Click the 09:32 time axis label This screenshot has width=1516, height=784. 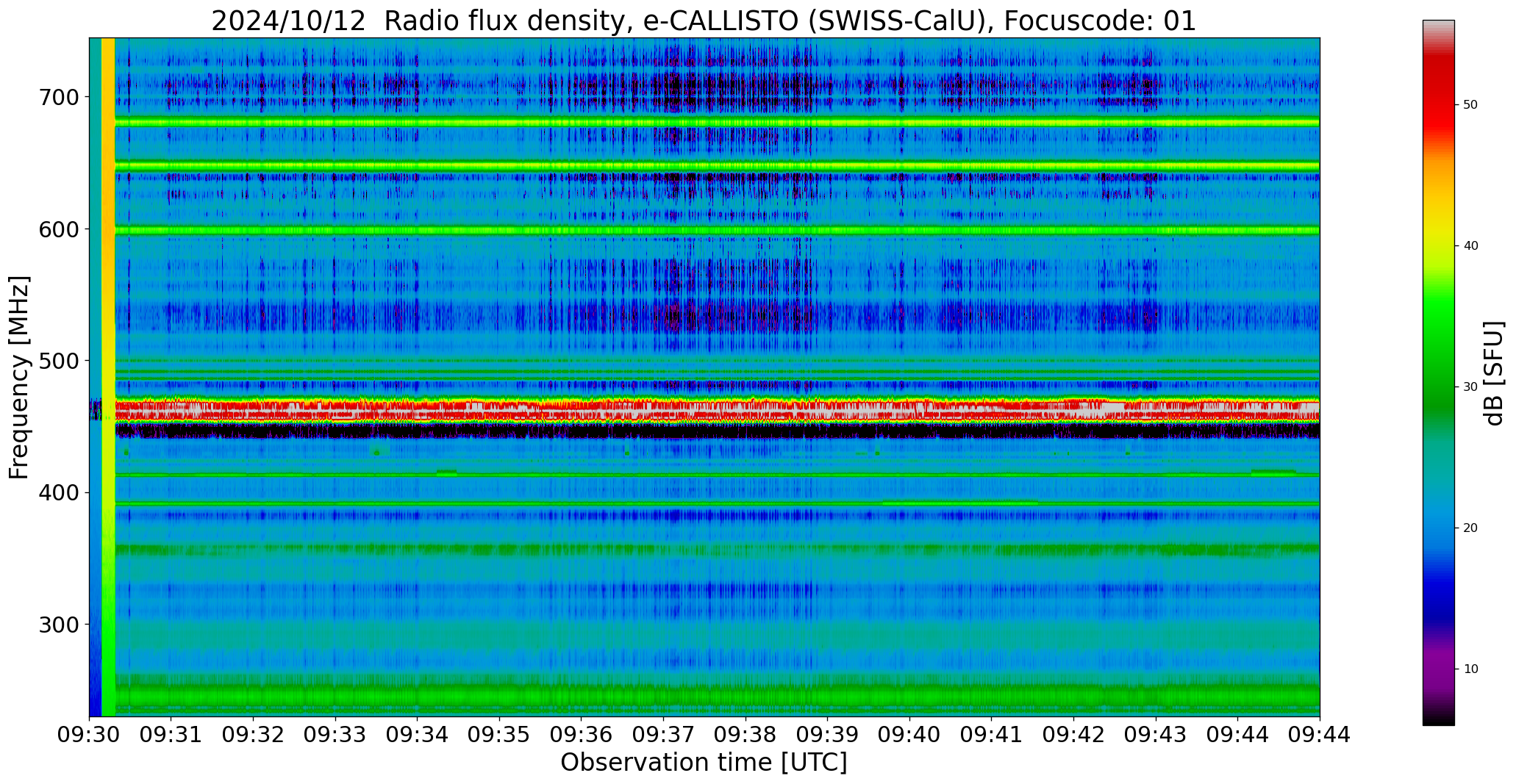pyautogui.click(x=254, y=735)
